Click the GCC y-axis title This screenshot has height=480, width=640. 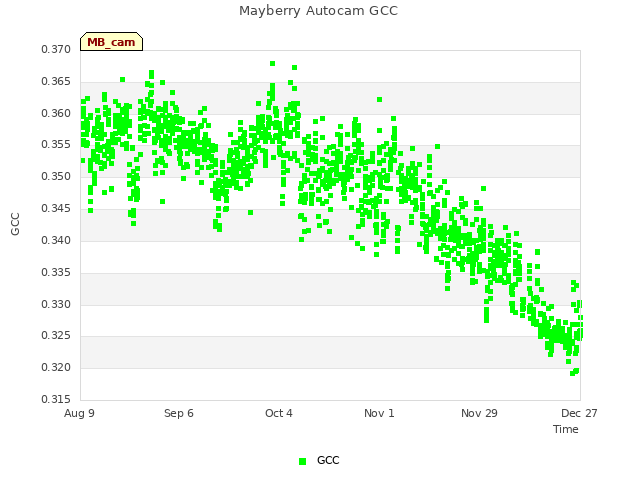15,224
